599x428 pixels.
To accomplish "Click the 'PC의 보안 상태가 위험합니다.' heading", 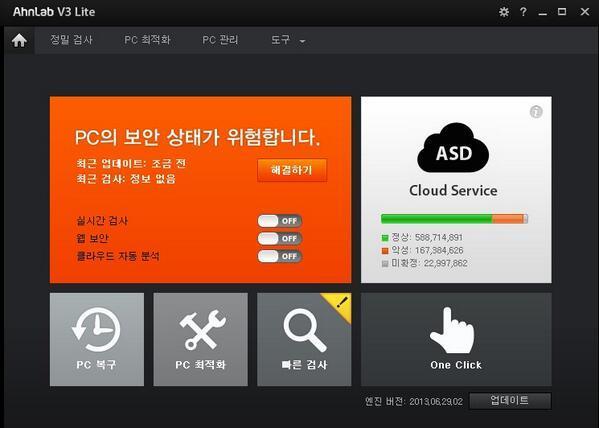I will click(198, 137).
